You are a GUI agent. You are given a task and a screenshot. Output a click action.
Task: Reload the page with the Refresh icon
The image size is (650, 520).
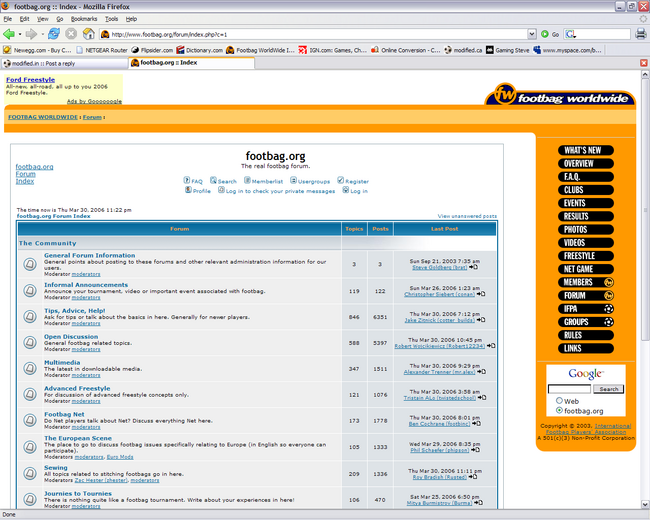[x=54, y=34]
